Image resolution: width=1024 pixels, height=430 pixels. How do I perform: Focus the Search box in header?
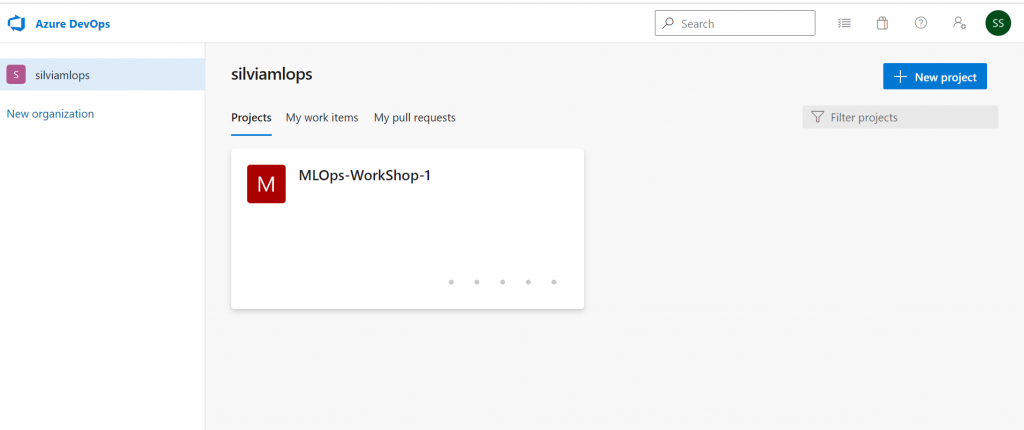click(x=735, y=24)
